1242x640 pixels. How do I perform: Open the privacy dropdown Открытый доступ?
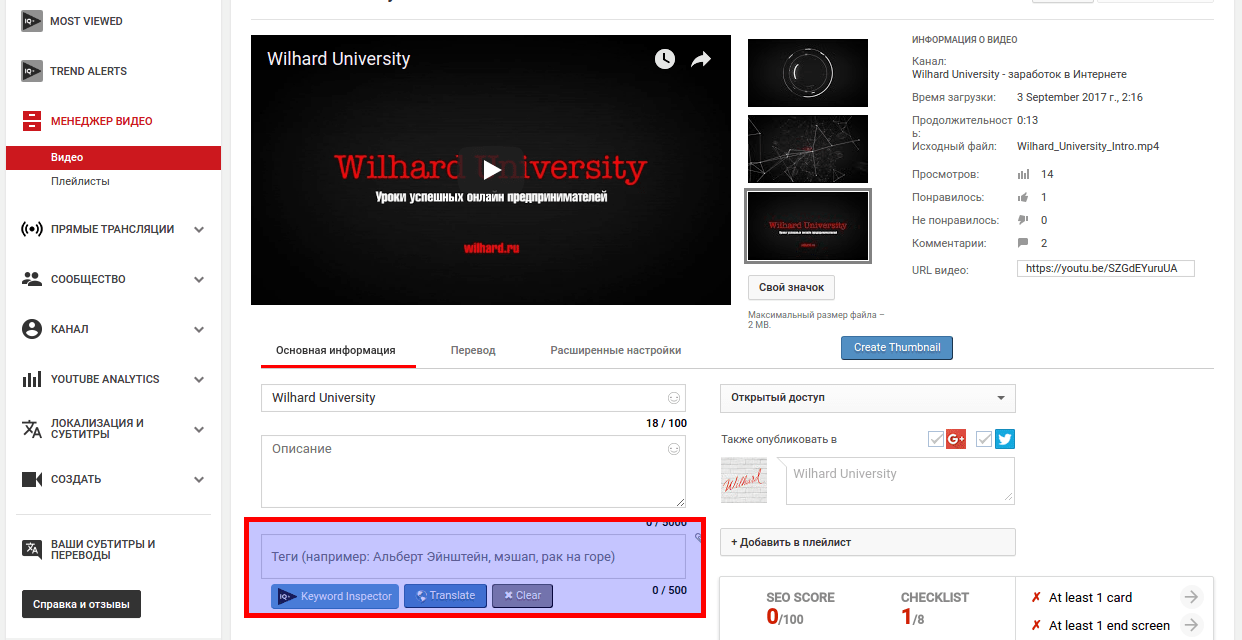[867, 398]
